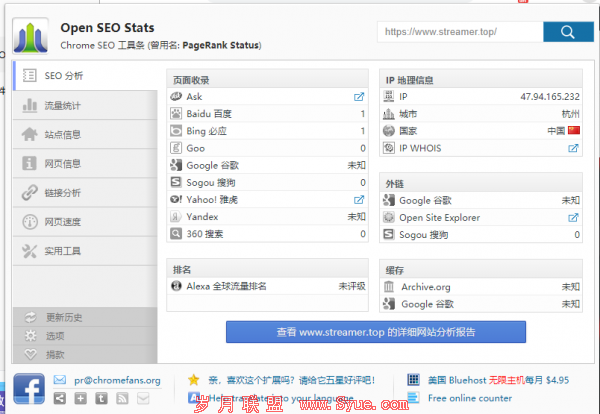600x414 pixels.
Task: Click the Free online counter link
Action: pos(470,398)
